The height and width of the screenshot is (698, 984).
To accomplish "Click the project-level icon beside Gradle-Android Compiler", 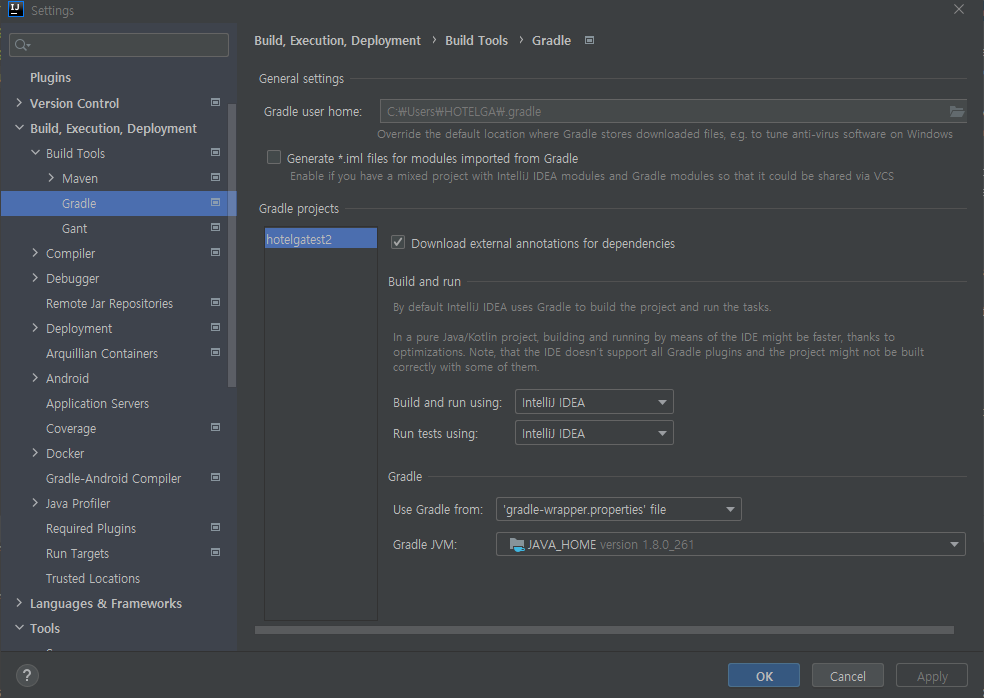I will 215,478.
